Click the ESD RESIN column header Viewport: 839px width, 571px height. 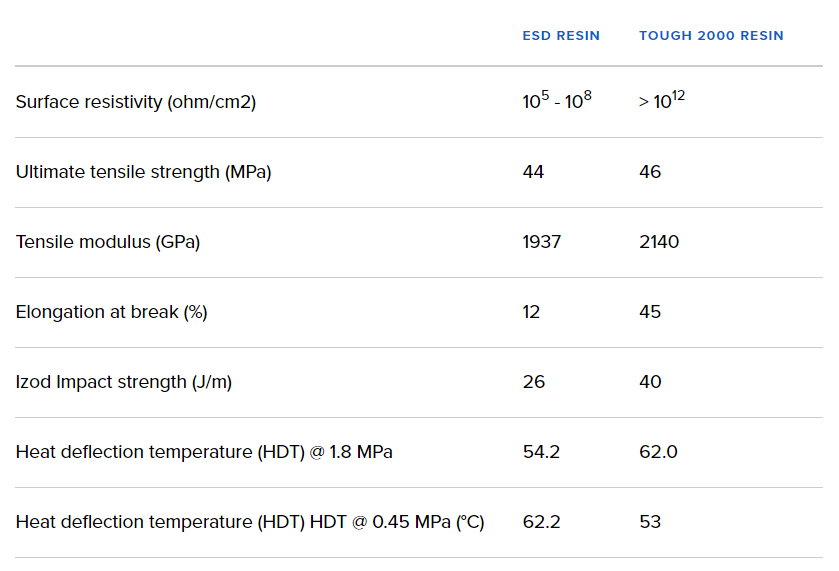click(x=561, y=36)
